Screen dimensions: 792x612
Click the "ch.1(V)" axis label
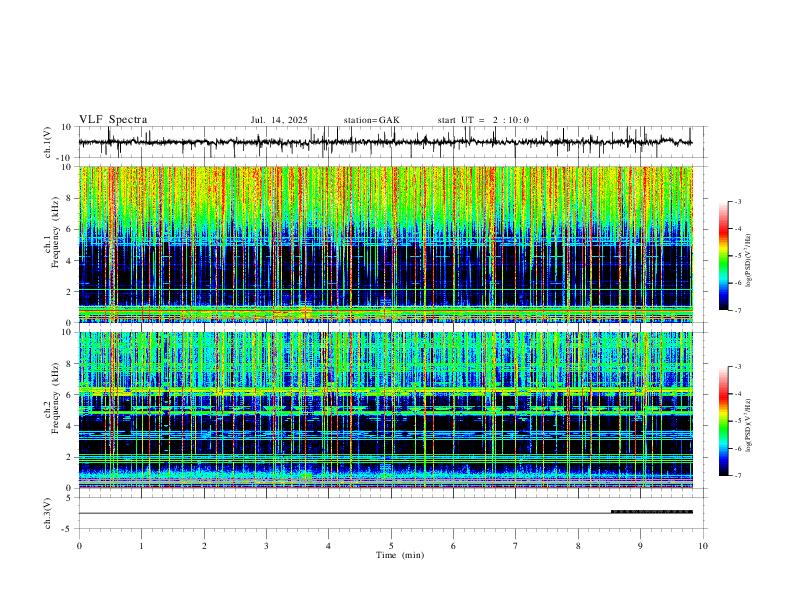(x=48, y=142)
